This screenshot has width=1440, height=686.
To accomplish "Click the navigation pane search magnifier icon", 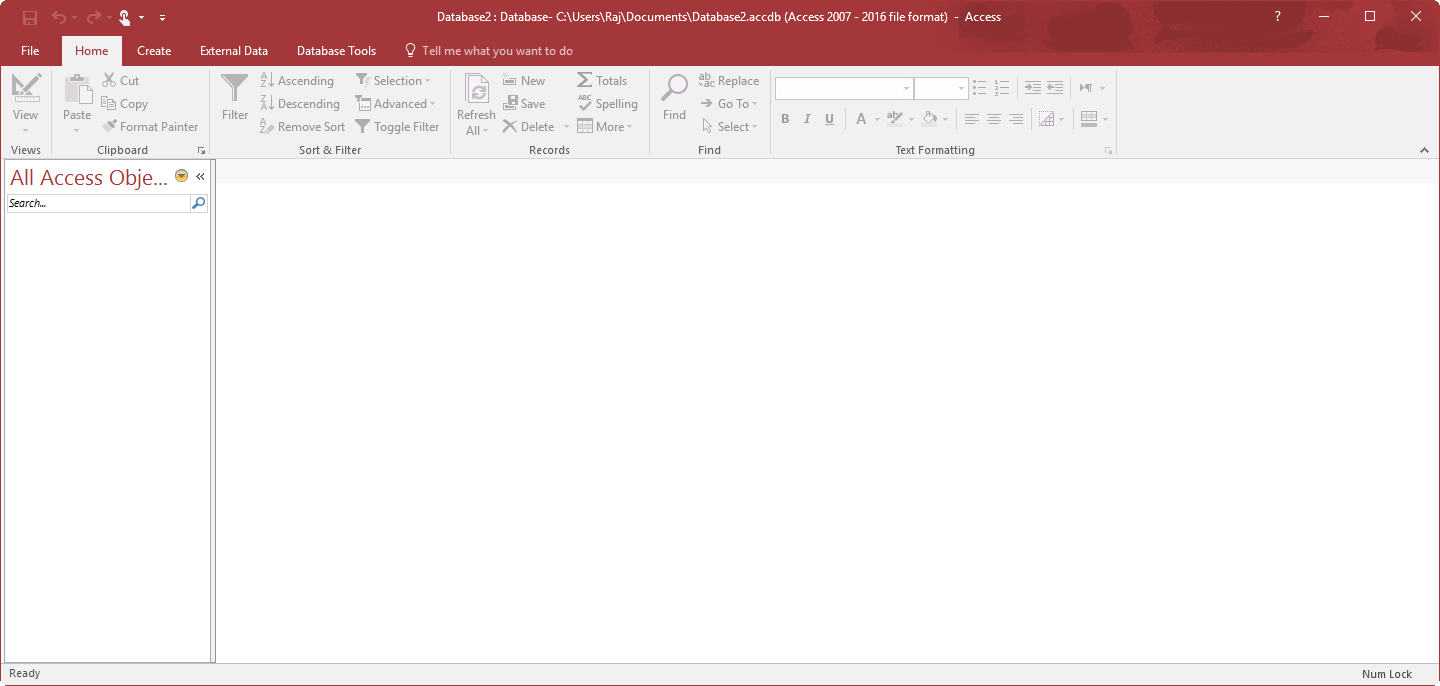I will pos(199,203).
